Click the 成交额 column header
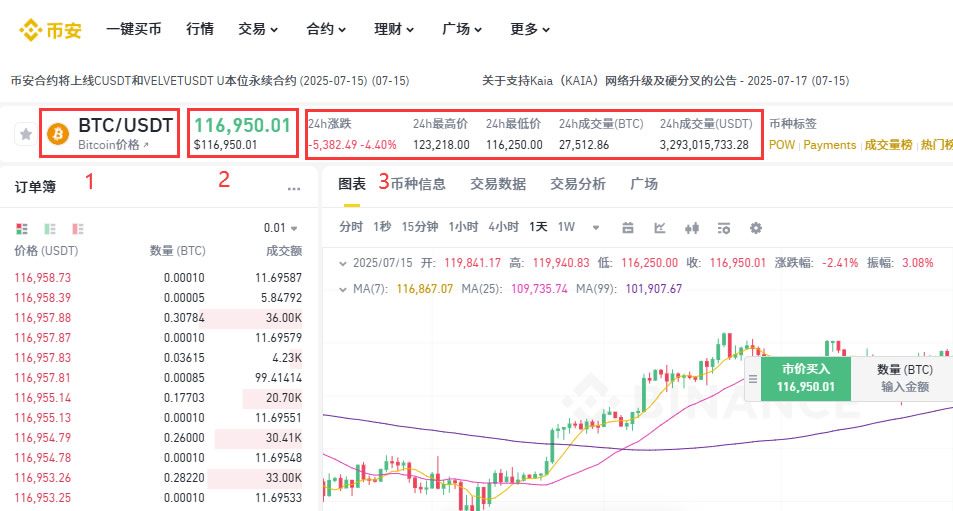 point(284,251)
